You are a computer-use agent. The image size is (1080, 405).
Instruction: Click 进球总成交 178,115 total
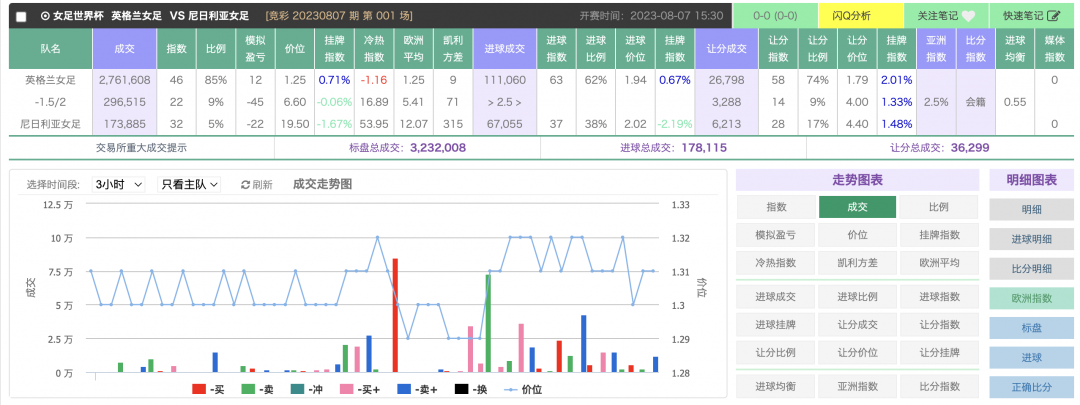pos(674,147)
